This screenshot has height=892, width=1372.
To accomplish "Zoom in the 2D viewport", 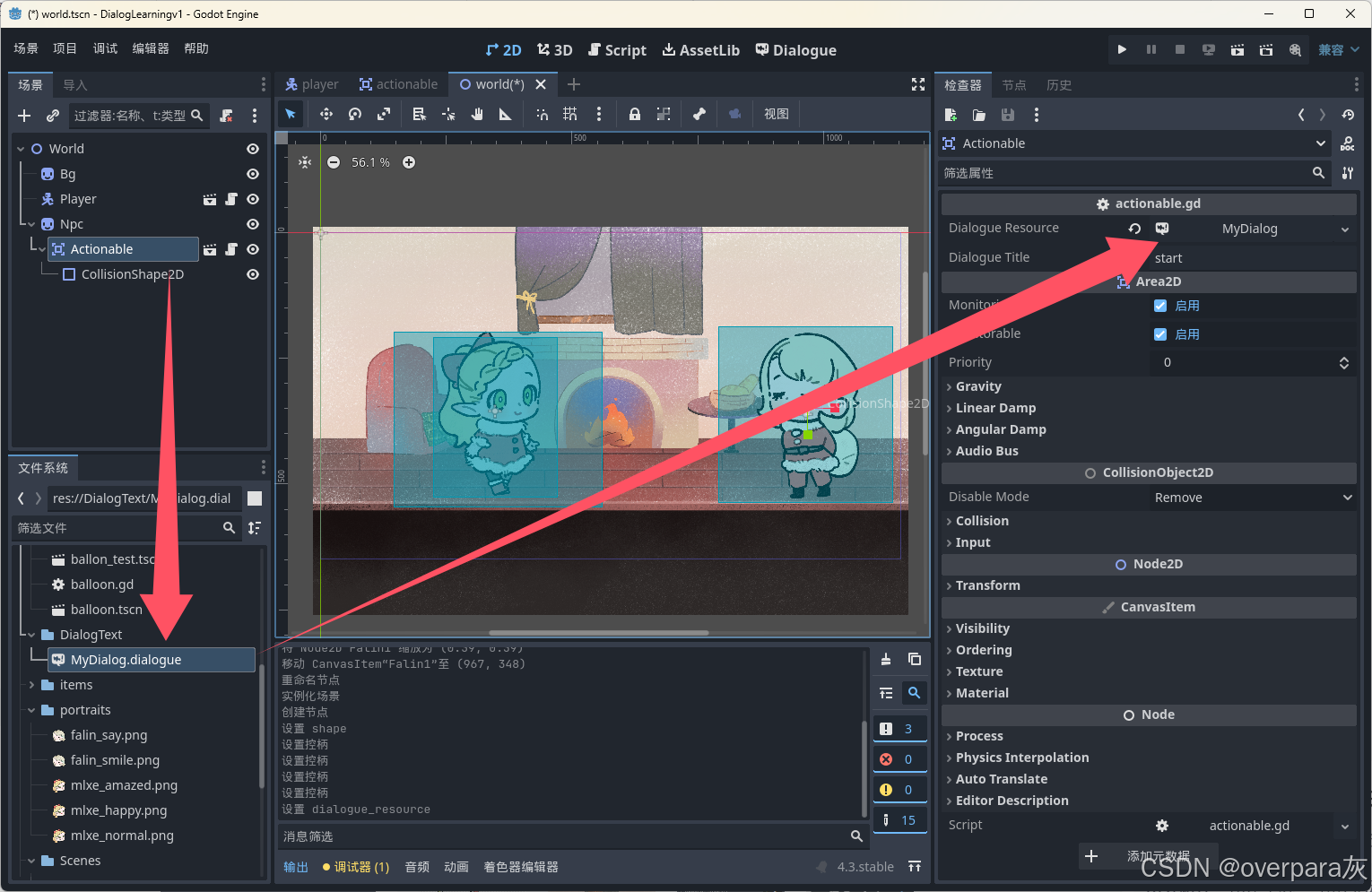I will tap(409, 162).
